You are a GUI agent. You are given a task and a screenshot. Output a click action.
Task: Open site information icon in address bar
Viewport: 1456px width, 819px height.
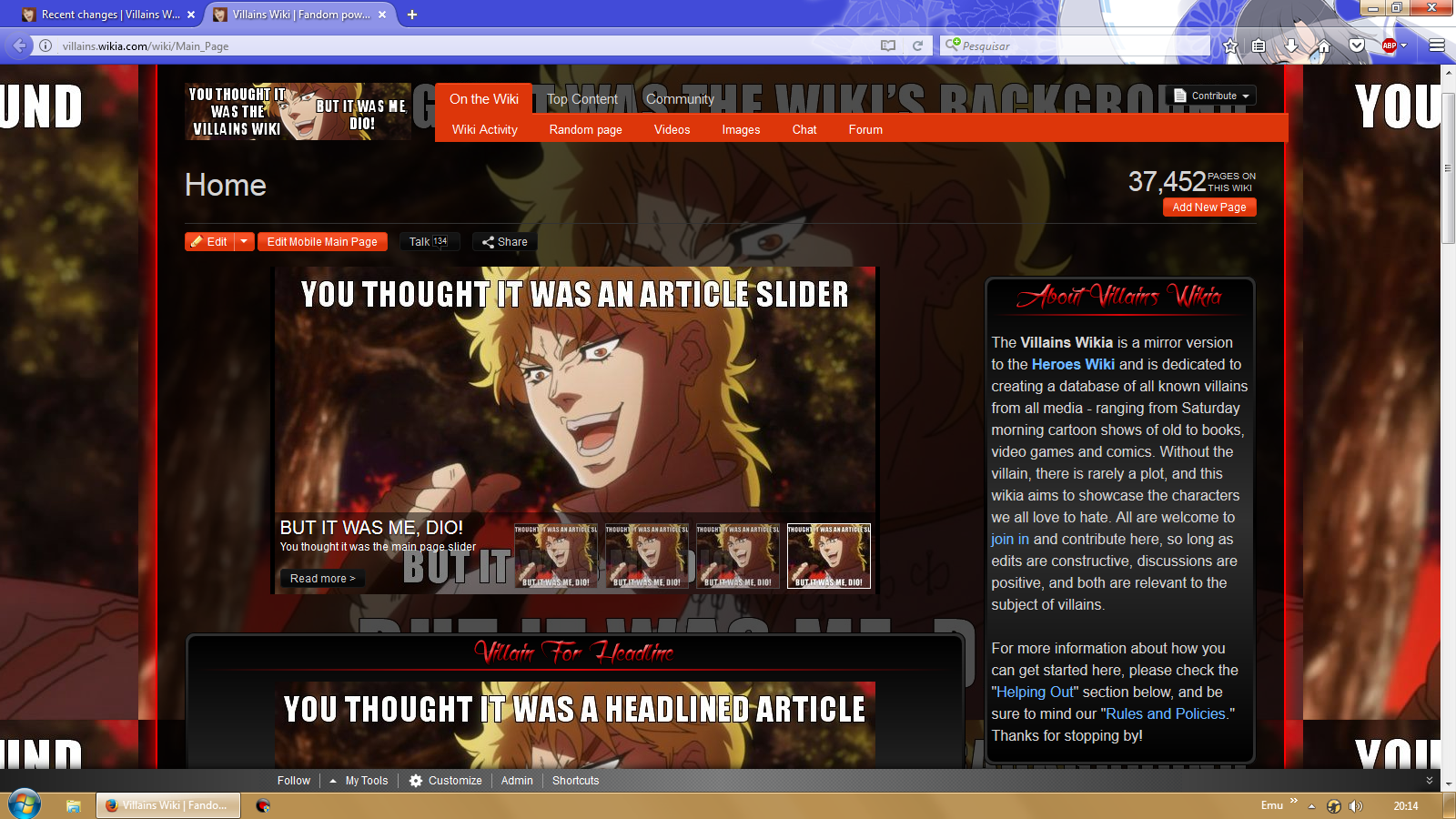coord(45,45)
